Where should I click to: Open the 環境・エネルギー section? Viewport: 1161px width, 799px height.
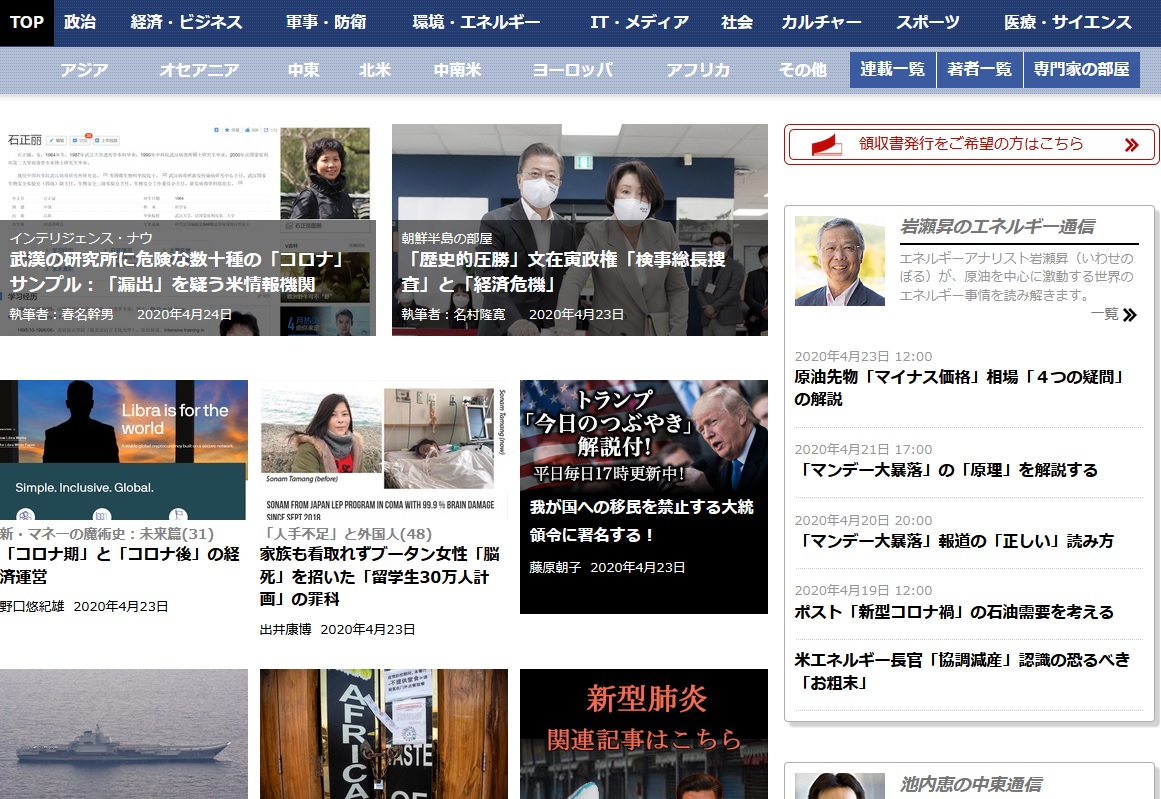coord(476,22)
